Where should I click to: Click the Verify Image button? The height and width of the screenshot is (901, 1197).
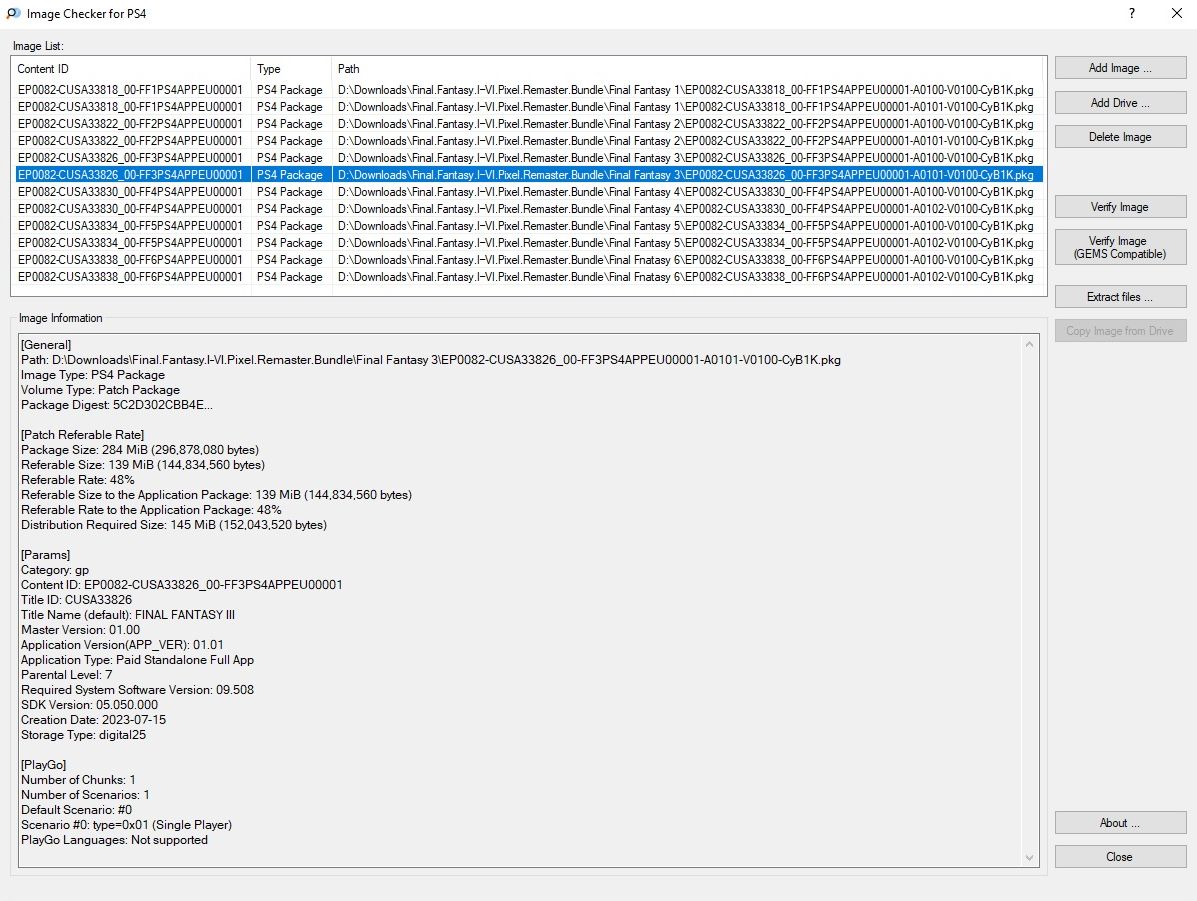[1120, 207]
